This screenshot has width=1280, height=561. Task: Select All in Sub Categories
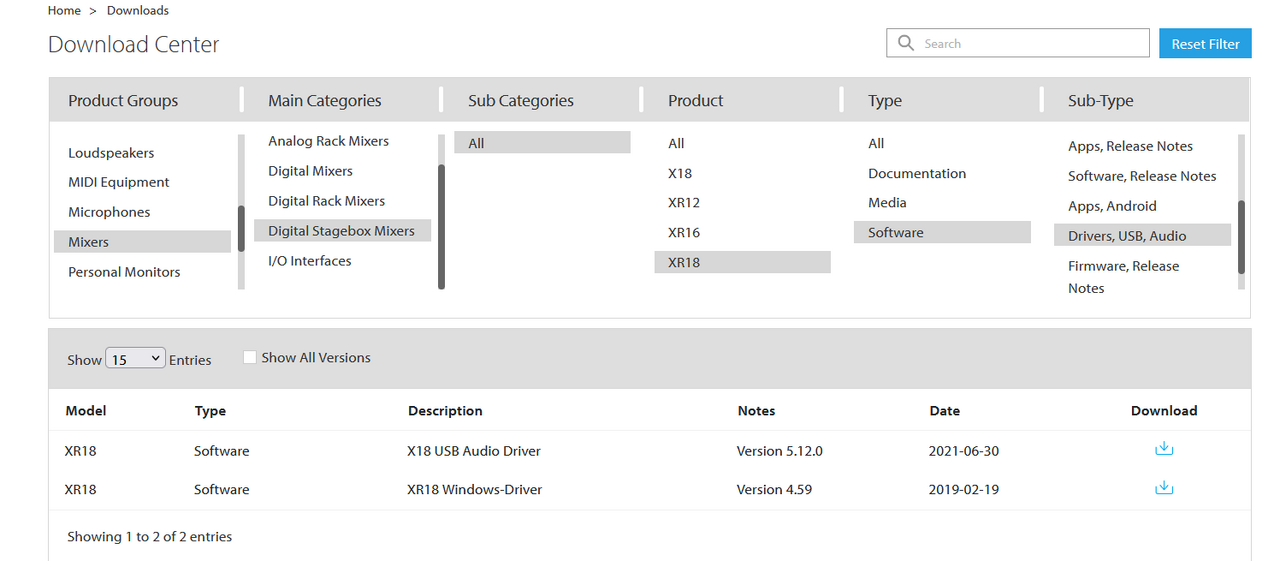[542, 143]
